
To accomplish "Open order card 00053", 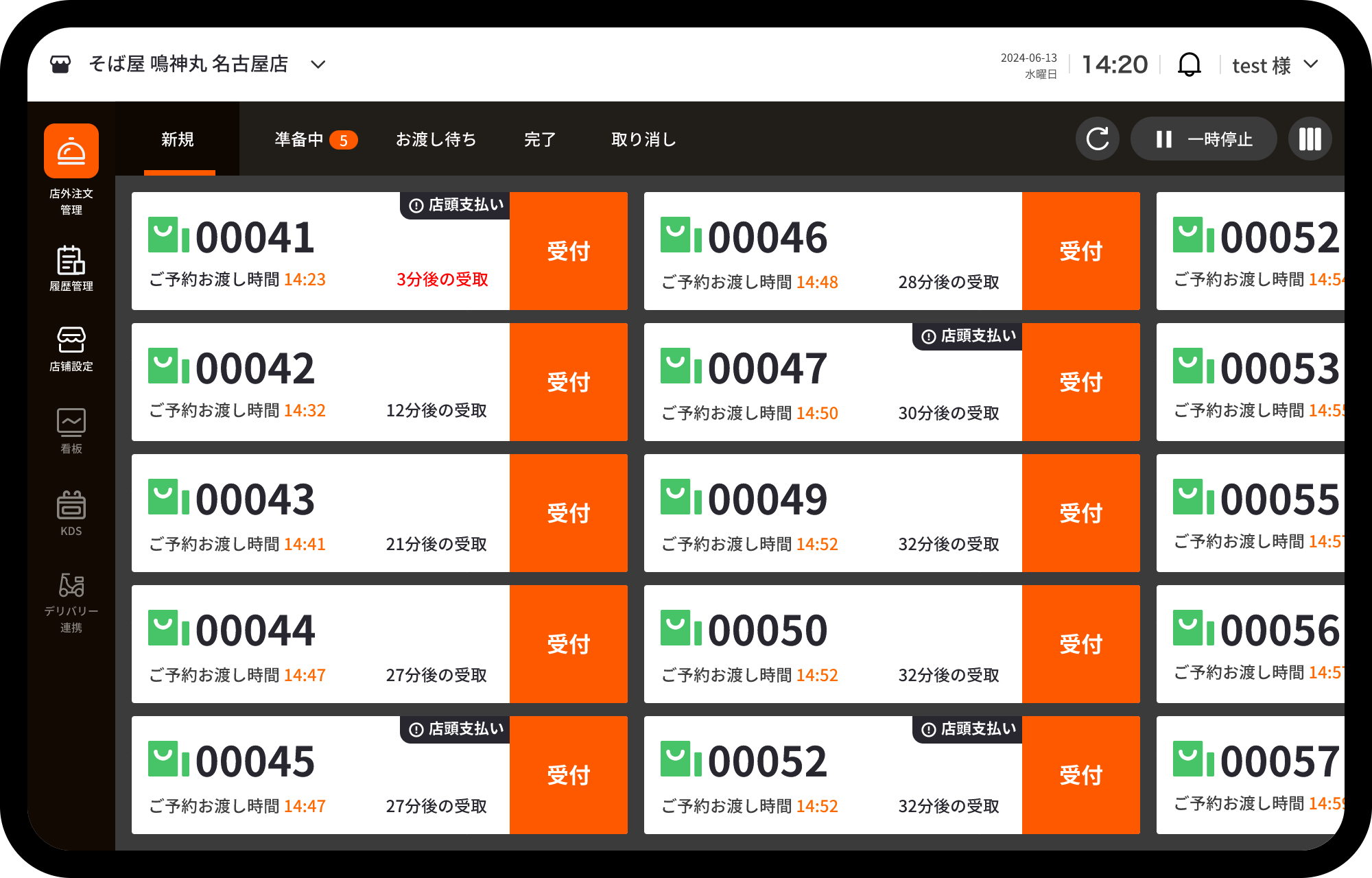I will point(1250,382).
